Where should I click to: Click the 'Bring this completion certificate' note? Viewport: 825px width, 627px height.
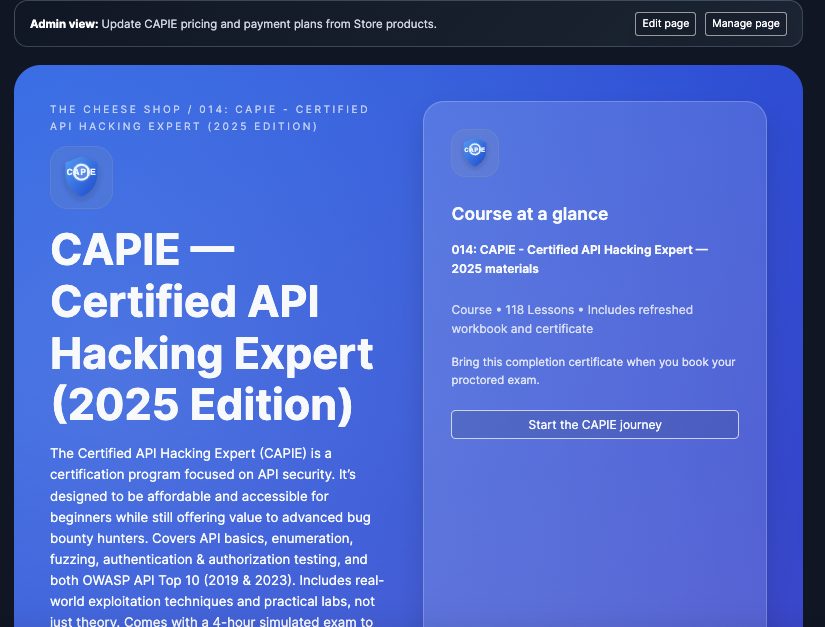tap(593, 371)
